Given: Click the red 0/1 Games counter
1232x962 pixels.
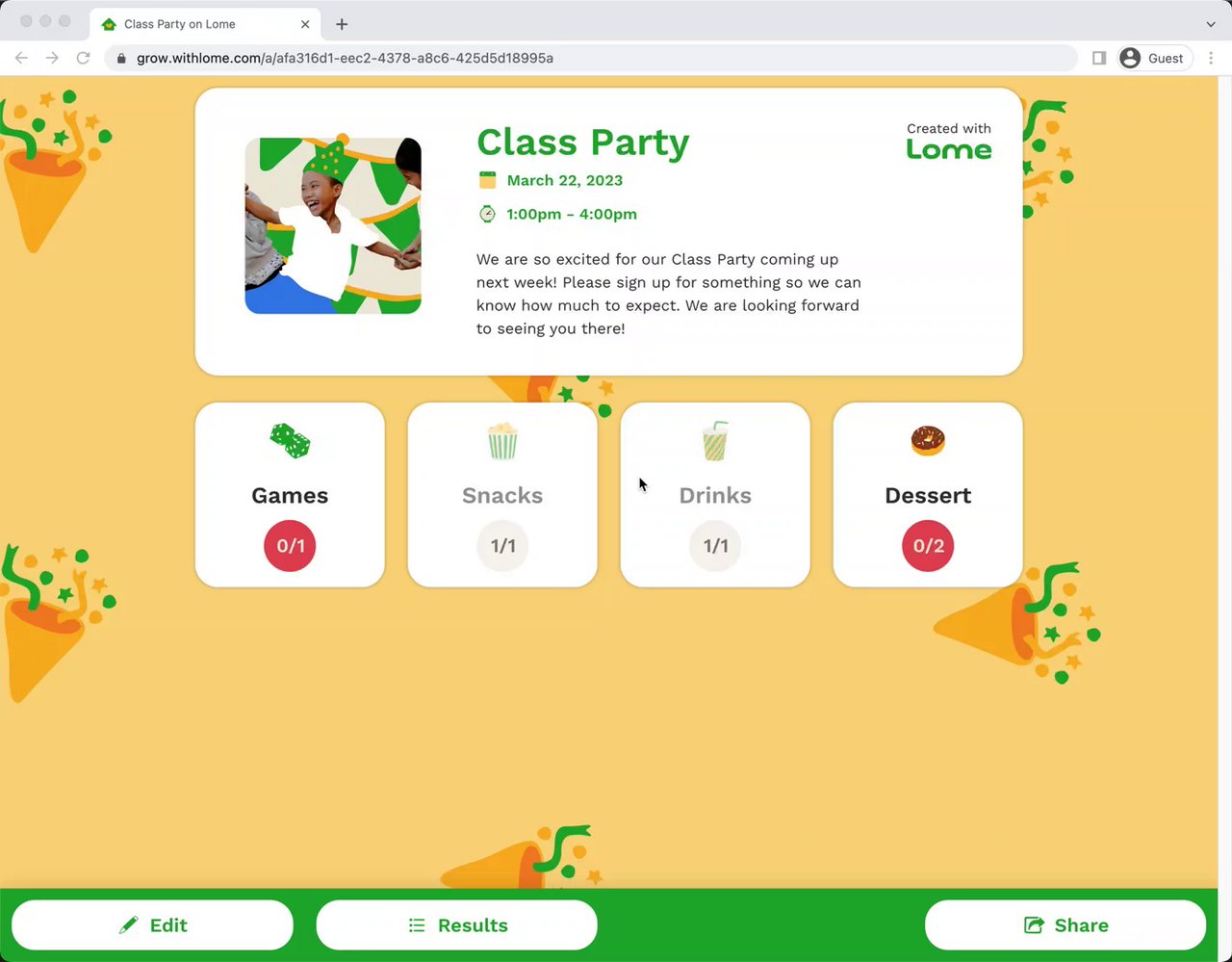Looking at the screenshot, I should click(x=290, y=546).
